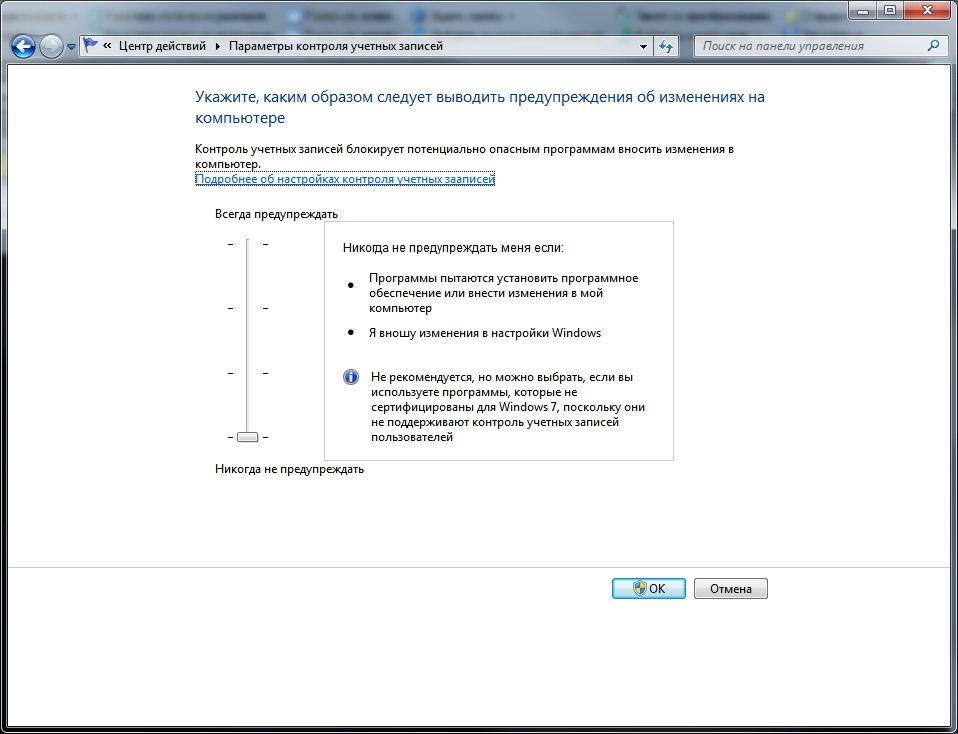Open 'Подробнее об настройках контроля учетных записей' link
958x734 pixels.
[x=345, y=179]
